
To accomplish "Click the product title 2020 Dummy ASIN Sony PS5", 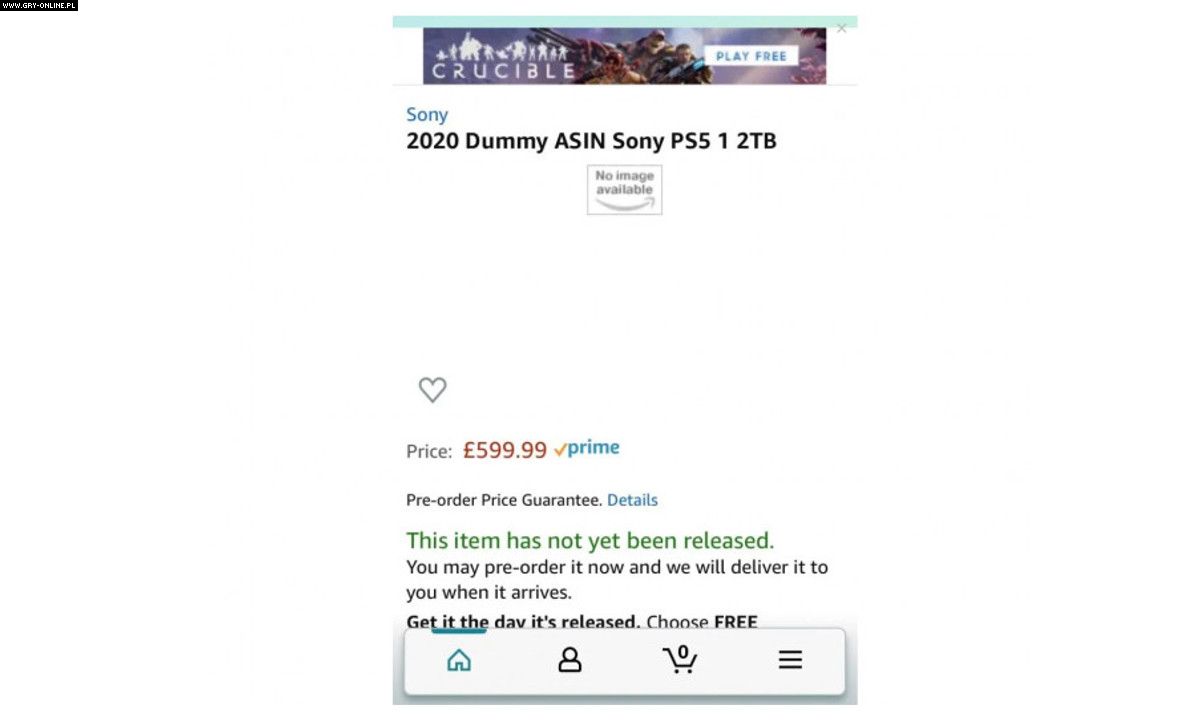I will pos(591,141).
